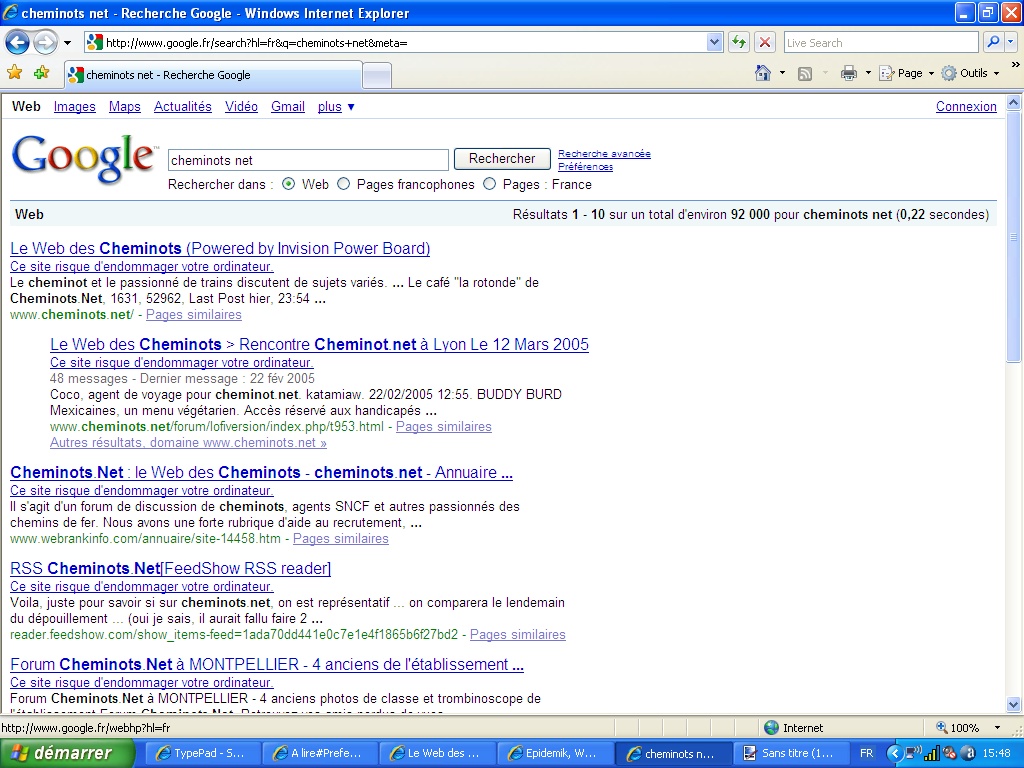Select the Pages francophones radio option
The width and height of the screenshot is (1024, 768).
(x=344, y=184)
